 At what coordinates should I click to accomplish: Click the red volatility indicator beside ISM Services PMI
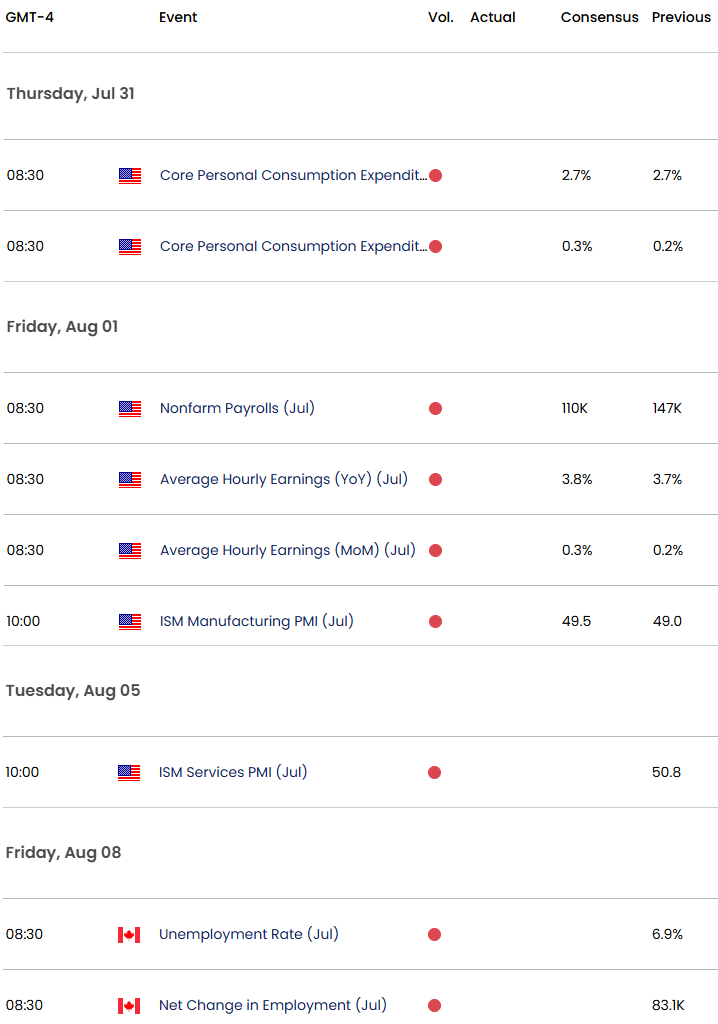435,772
